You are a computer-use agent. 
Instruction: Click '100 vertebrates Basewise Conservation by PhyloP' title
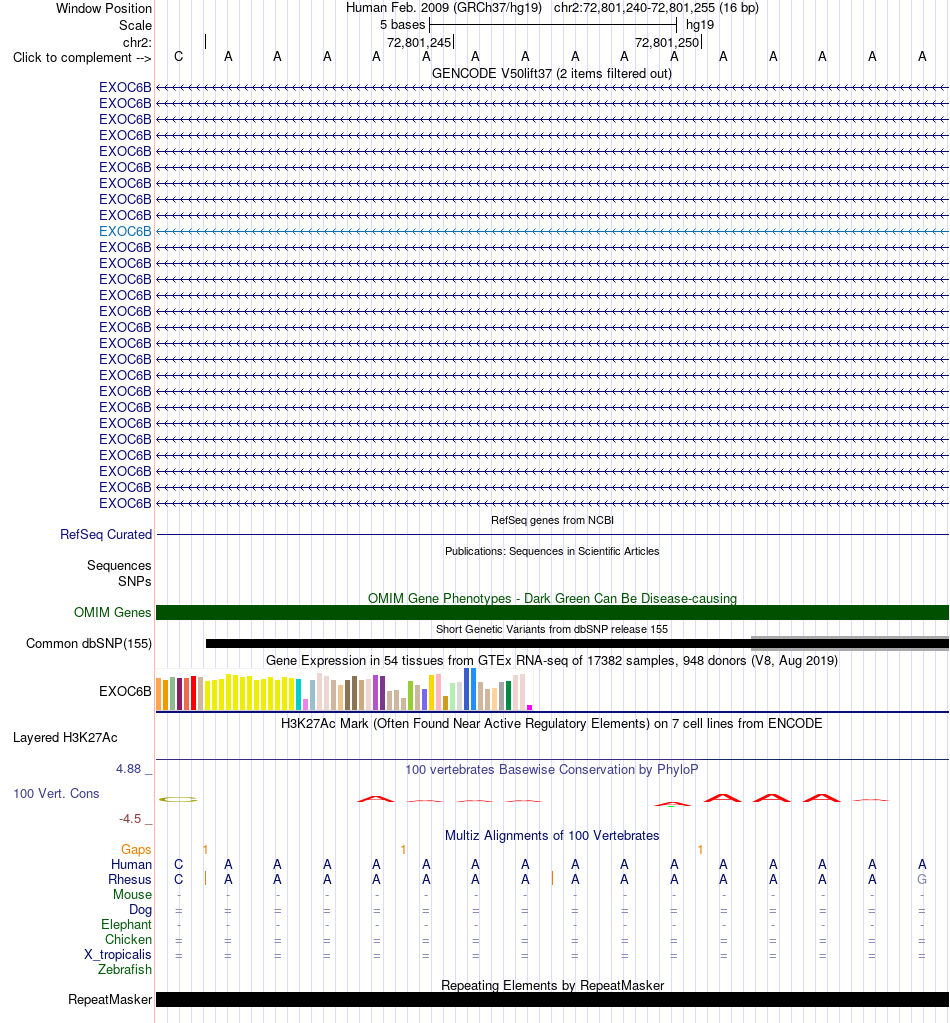click(552, 770)
